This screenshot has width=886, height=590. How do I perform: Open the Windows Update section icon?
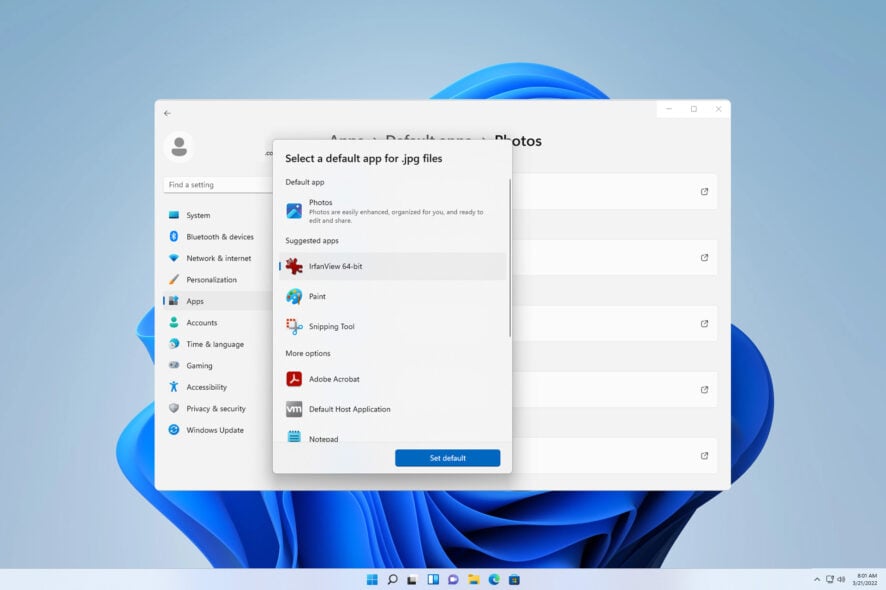(x=175, y=430)
